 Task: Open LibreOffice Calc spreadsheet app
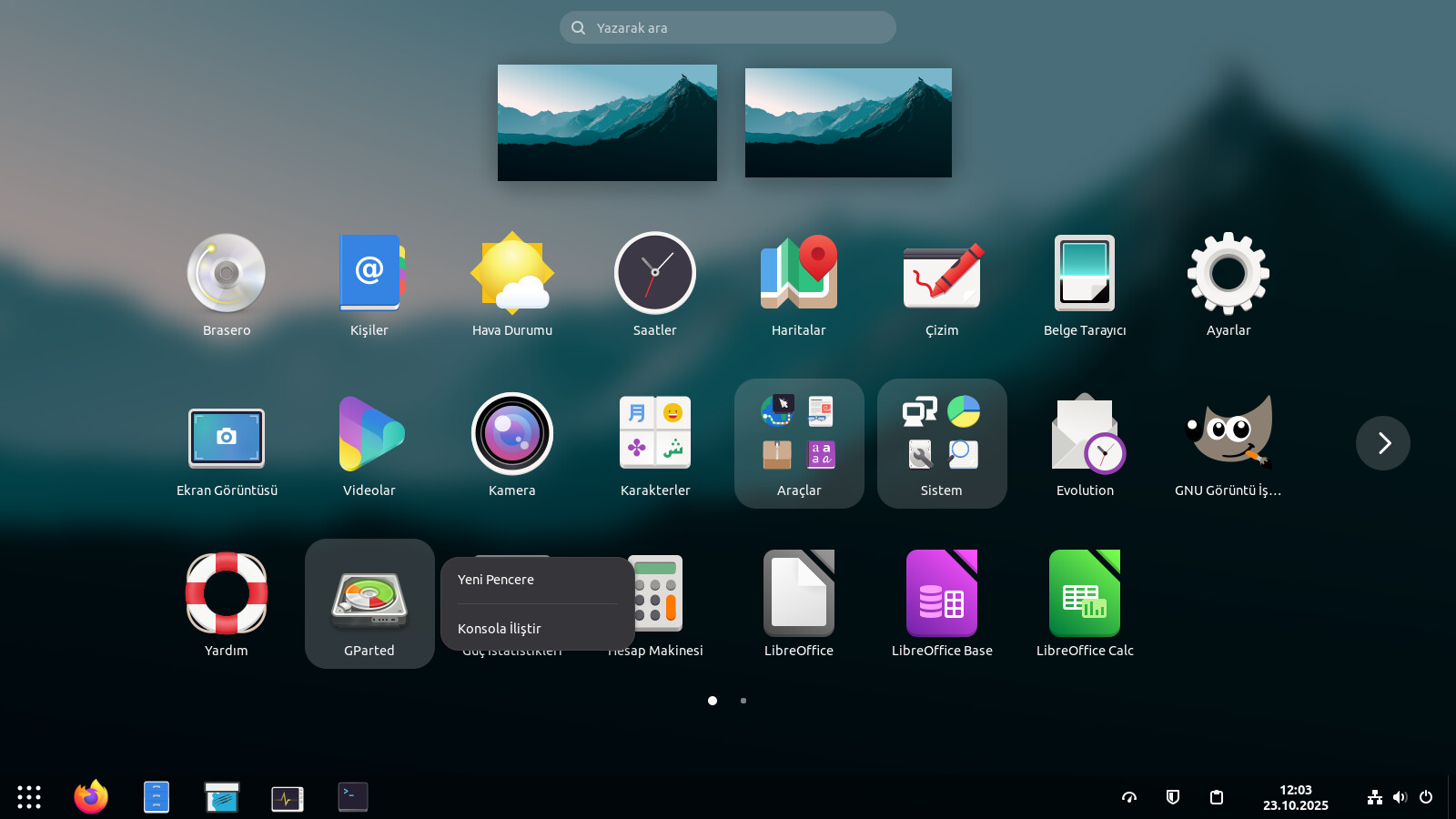[1085, 594]
